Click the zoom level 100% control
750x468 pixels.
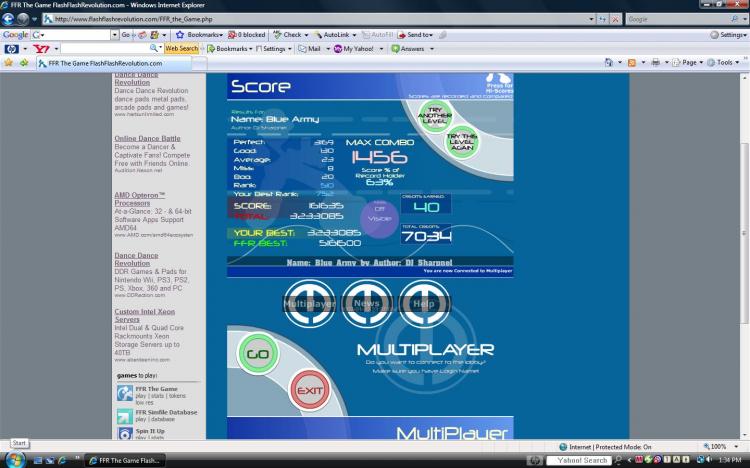(x=717, y=446)
